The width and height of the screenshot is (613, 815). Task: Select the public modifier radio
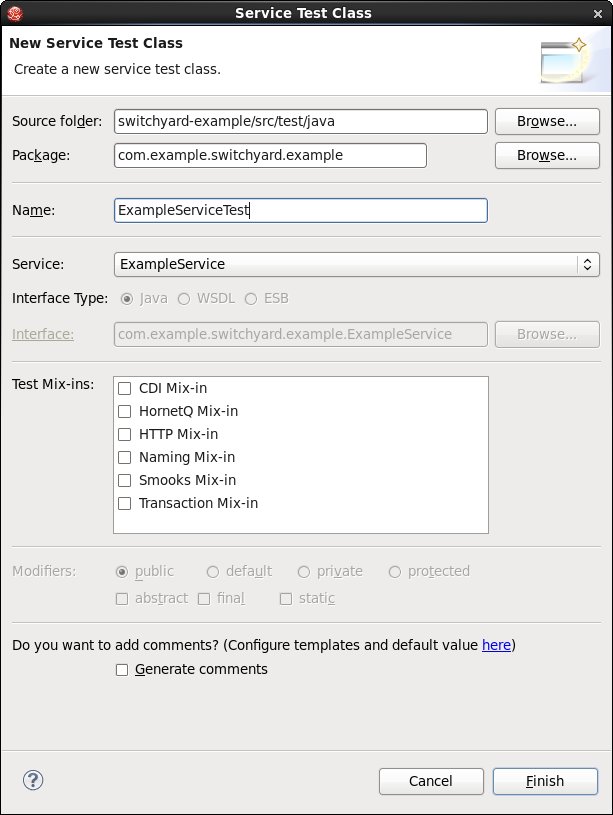(122, 572)
